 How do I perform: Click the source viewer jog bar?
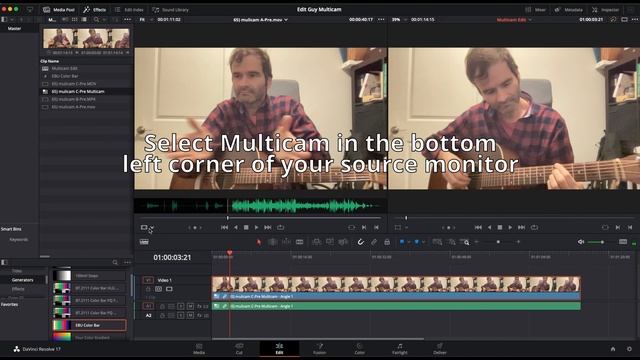pos(259,218)
